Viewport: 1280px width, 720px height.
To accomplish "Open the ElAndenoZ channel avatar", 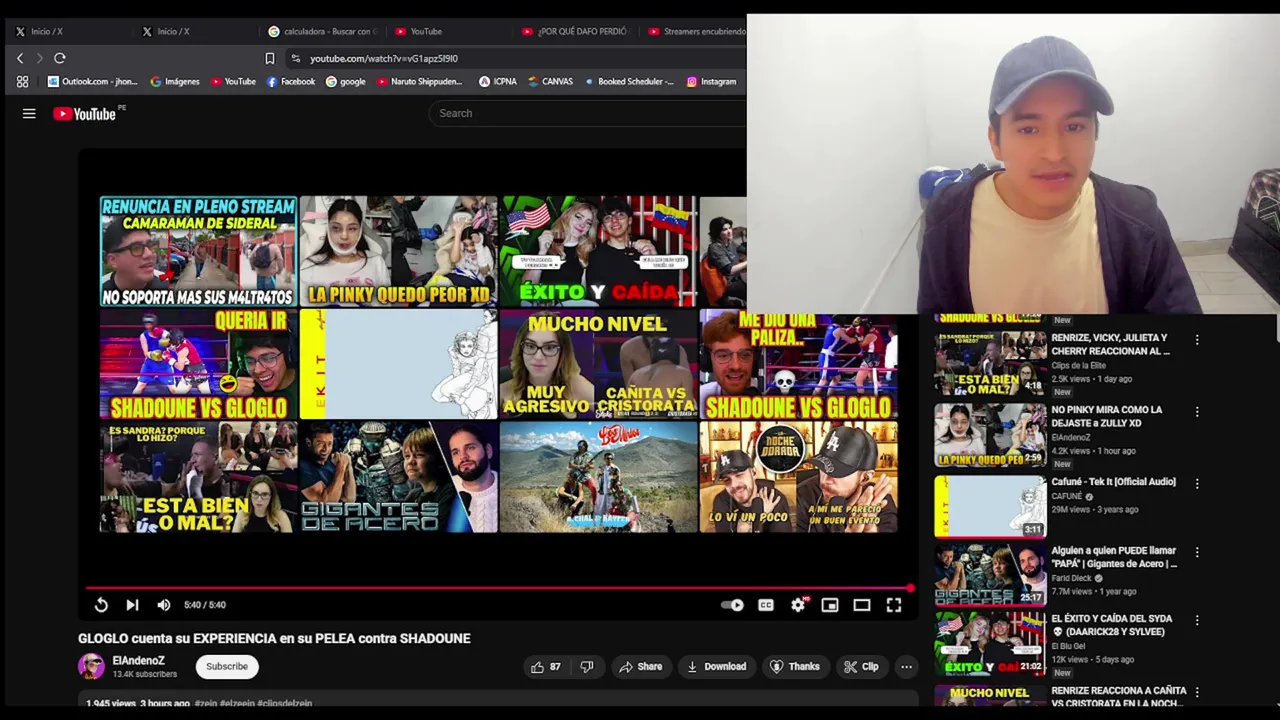I will click(91, 667).
